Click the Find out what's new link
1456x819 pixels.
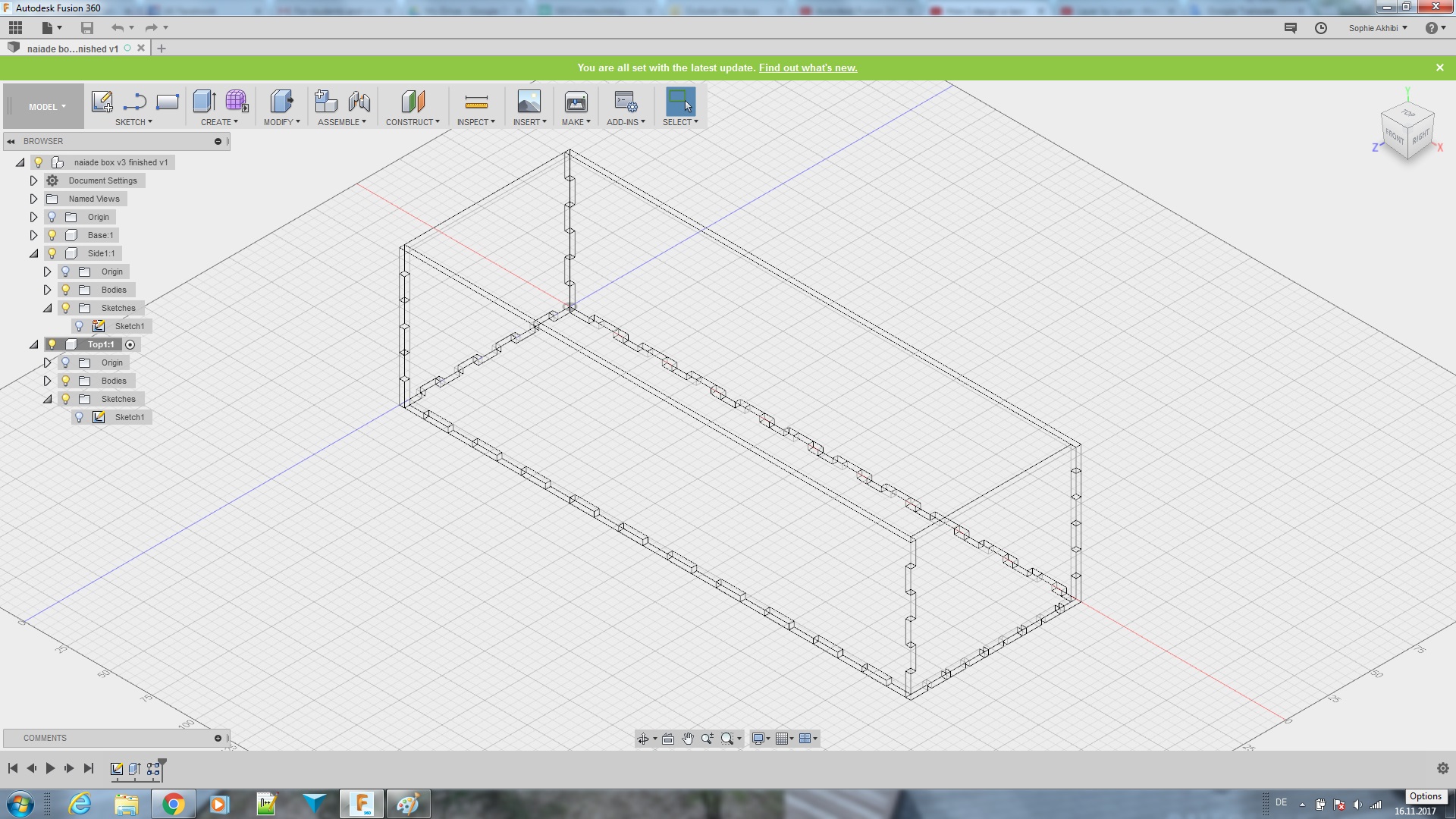pyautogui.click(x=808, y=67)
